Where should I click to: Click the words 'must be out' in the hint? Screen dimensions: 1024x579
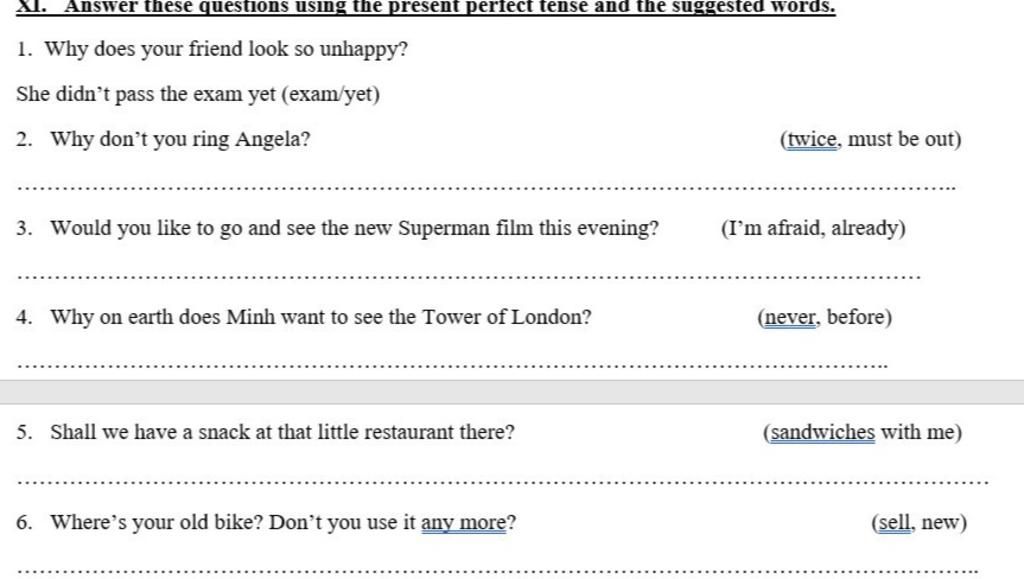point(901,139)
